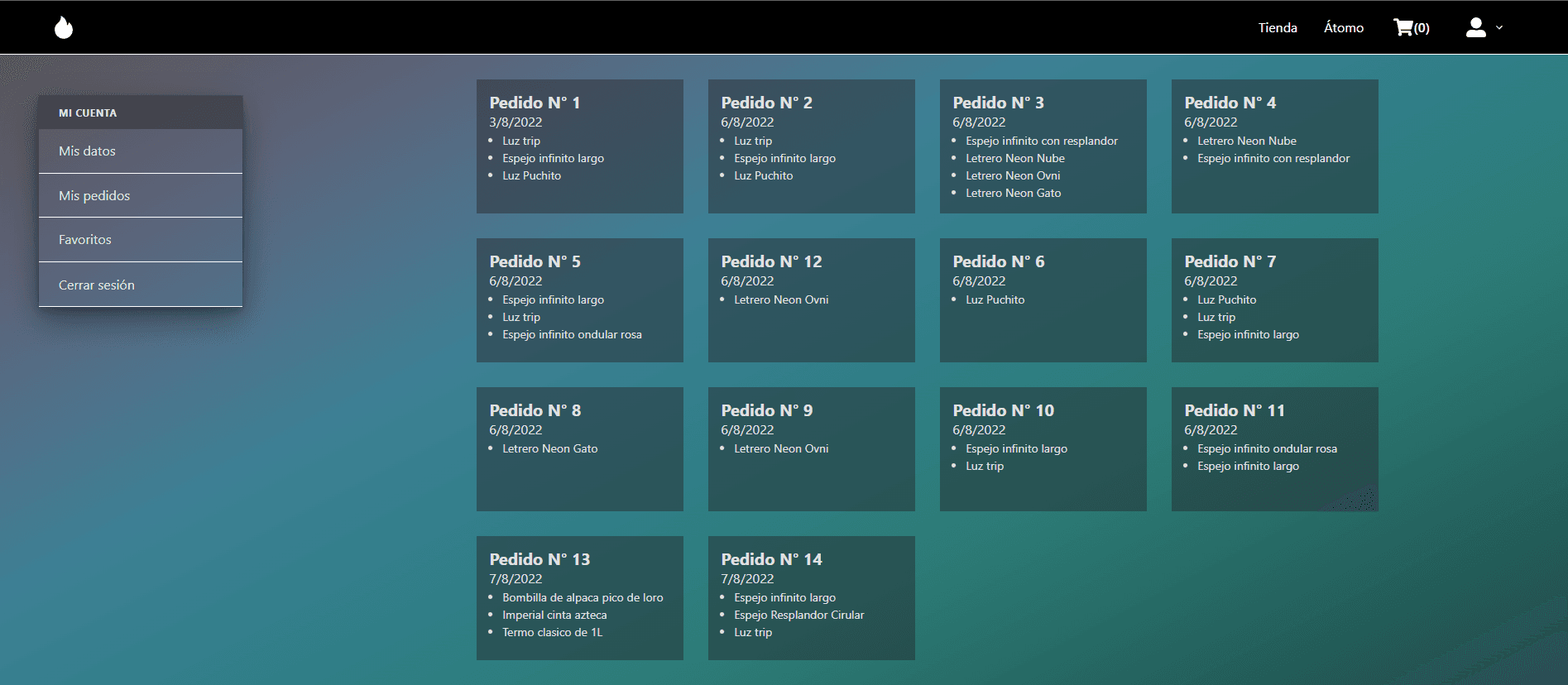
Task: Open Favoritos in account sidebar
Action: click(x=141, y=240)
